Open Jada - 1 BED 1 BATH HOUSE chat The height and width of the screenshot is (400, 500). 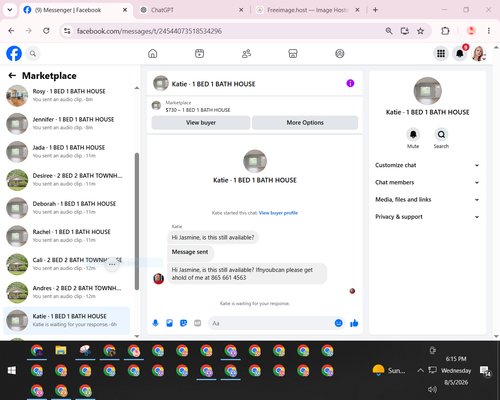coord(68,152)
